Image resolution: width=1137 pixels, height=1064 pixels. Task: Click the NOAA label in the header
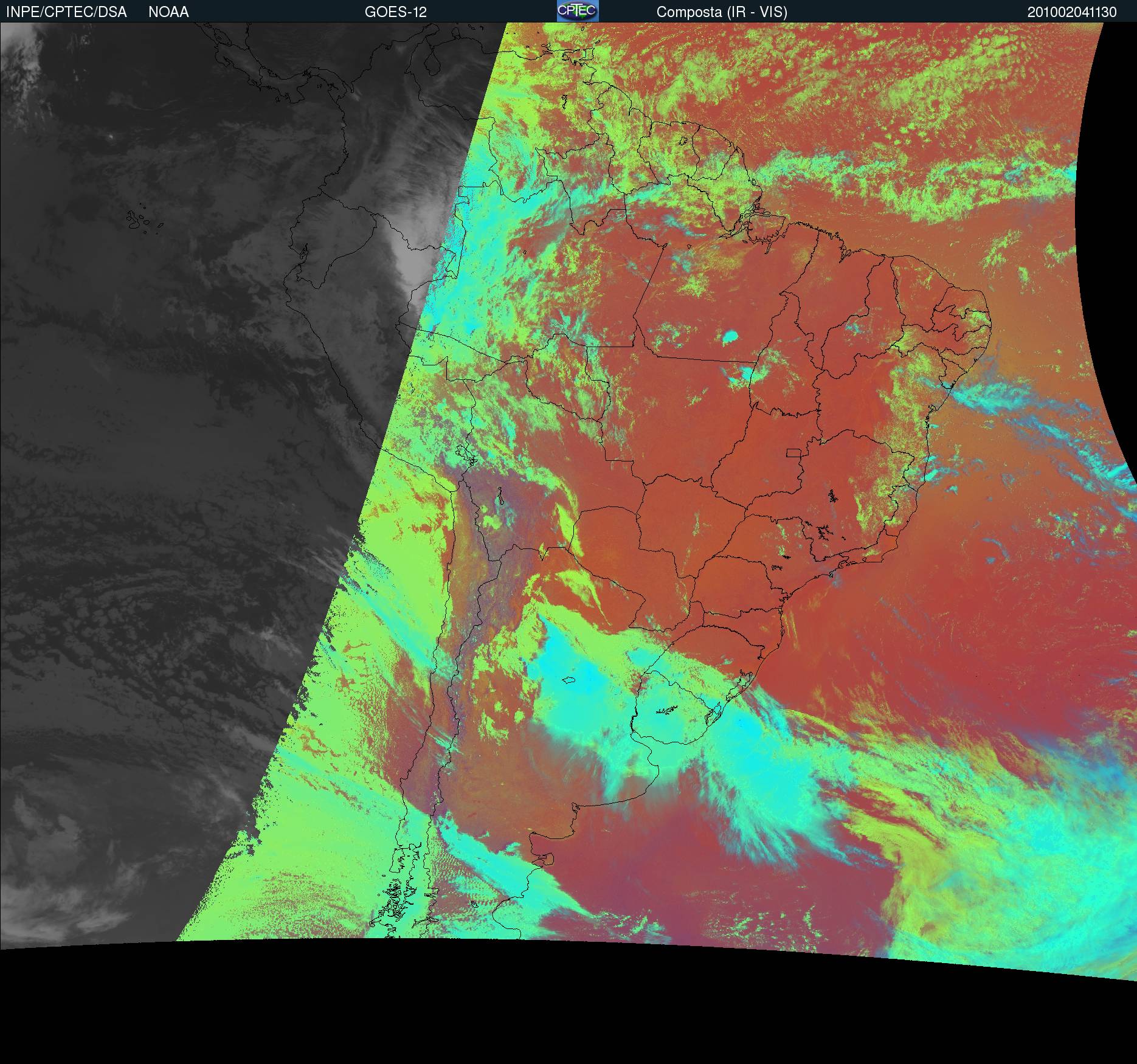click(168, 12)
